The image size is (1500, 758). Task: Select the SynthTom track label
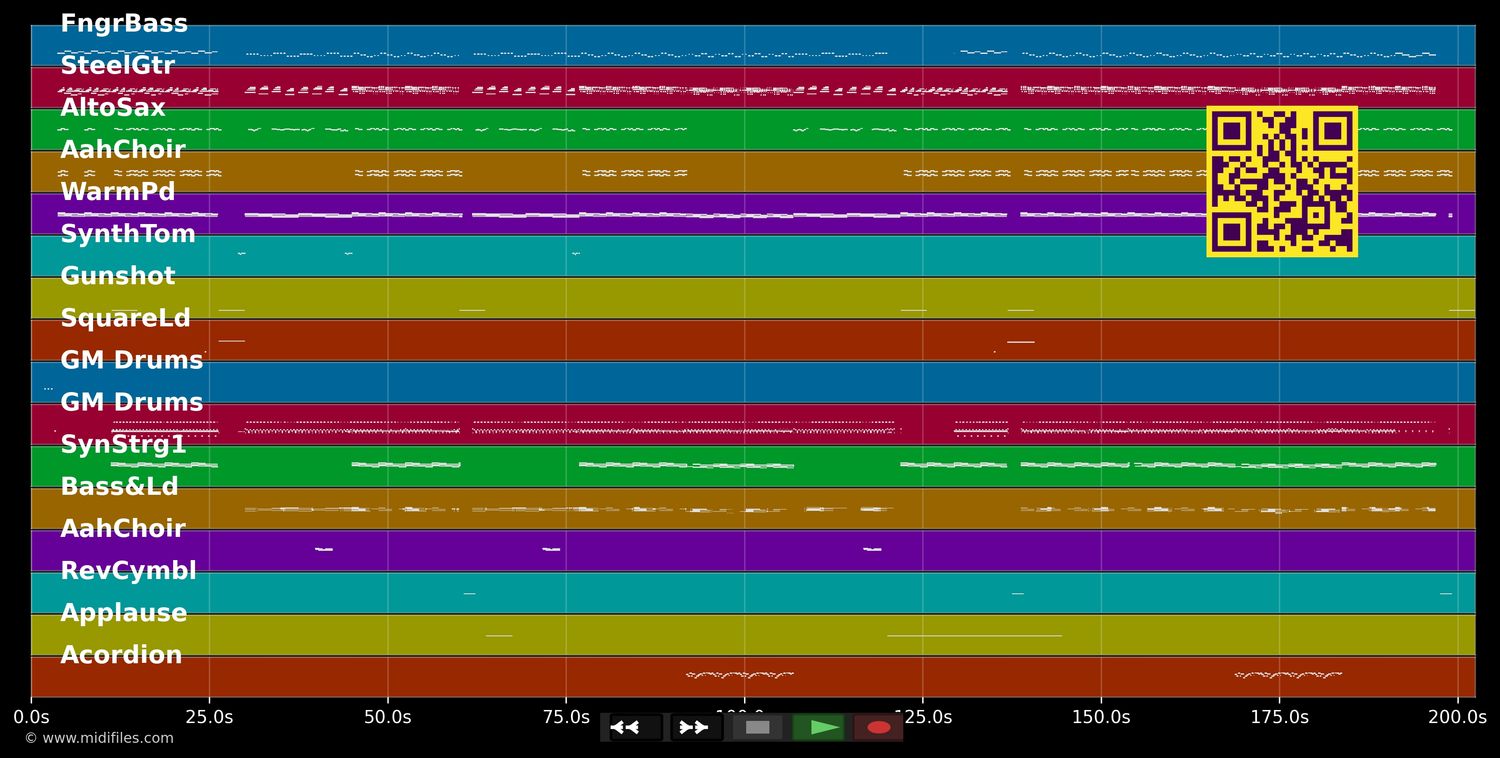[128, 234]
